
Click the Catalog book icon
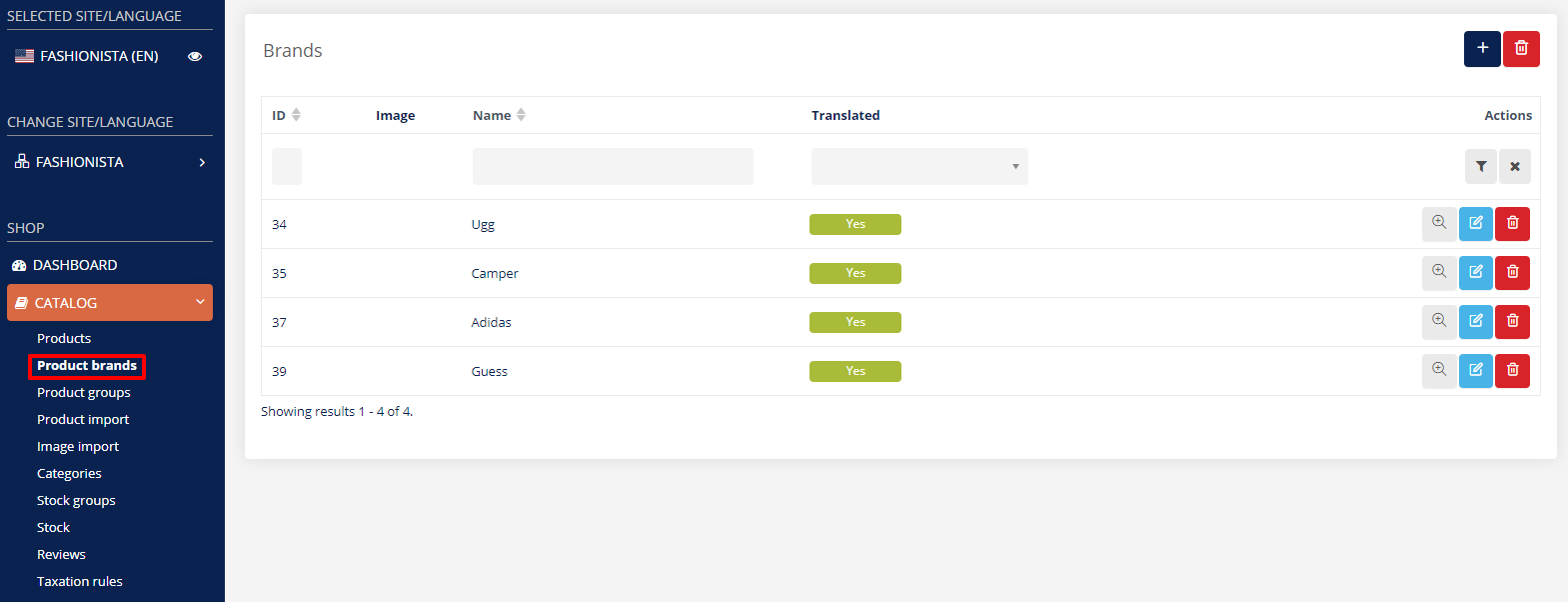[x=21, y=303]
